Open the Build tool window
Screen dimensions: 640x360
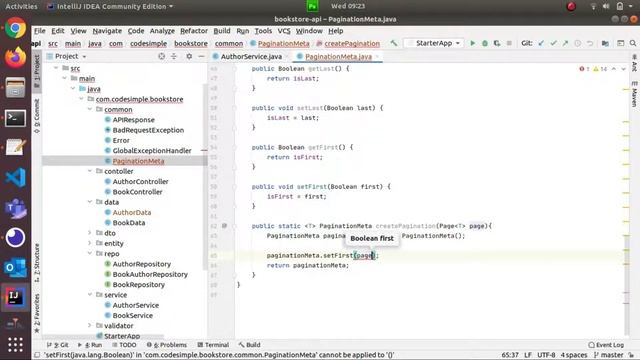(249, 345)
